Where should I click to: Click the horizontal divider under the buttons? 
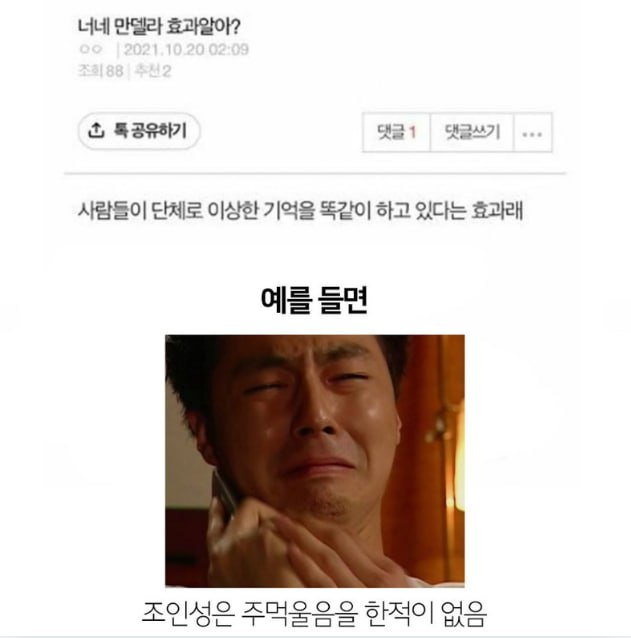(314, 173)
